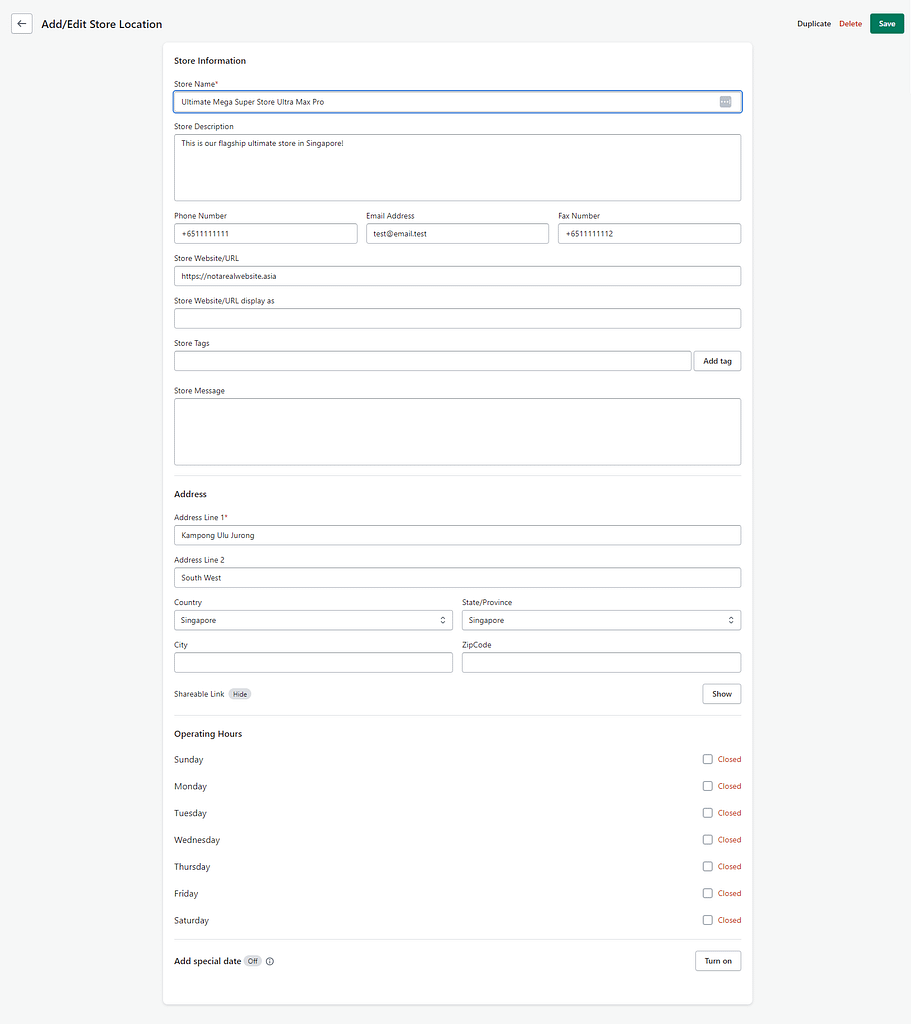Mark Sunday as Closed
Viewport: 911px width, 1024px height.
(708, 759)
